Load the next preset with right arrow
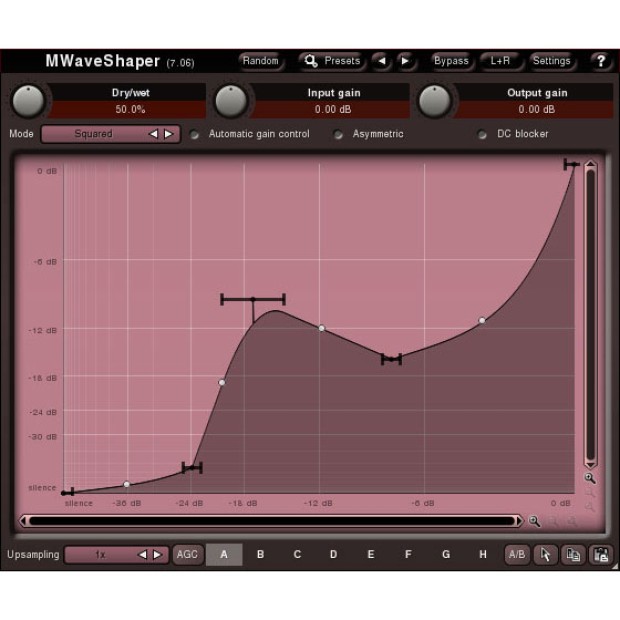The height and width of the screenshot is (620, 620). (405, 61)
